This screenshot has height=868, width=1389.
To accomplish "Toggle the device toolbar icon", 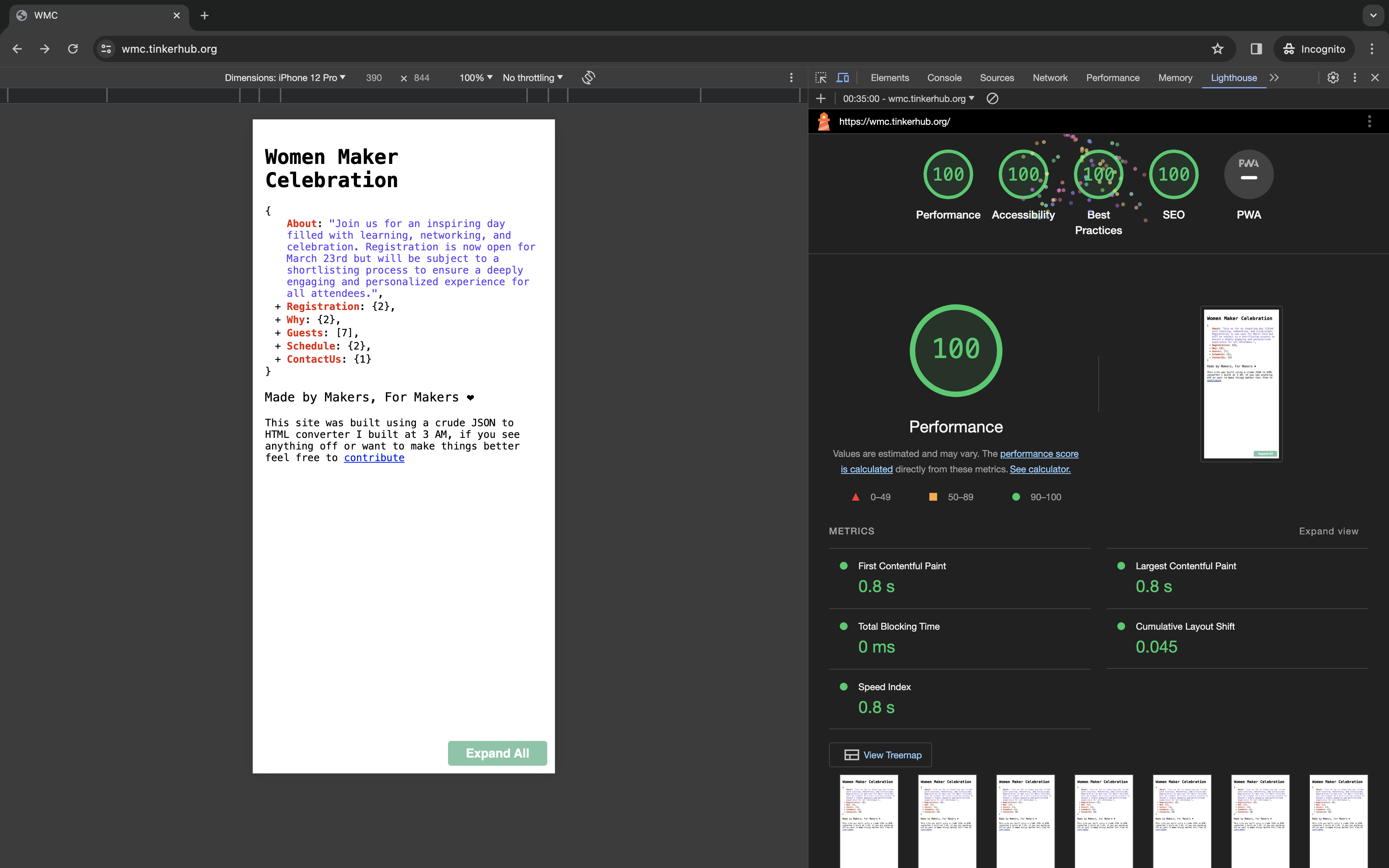I will (x=843, y=77).
